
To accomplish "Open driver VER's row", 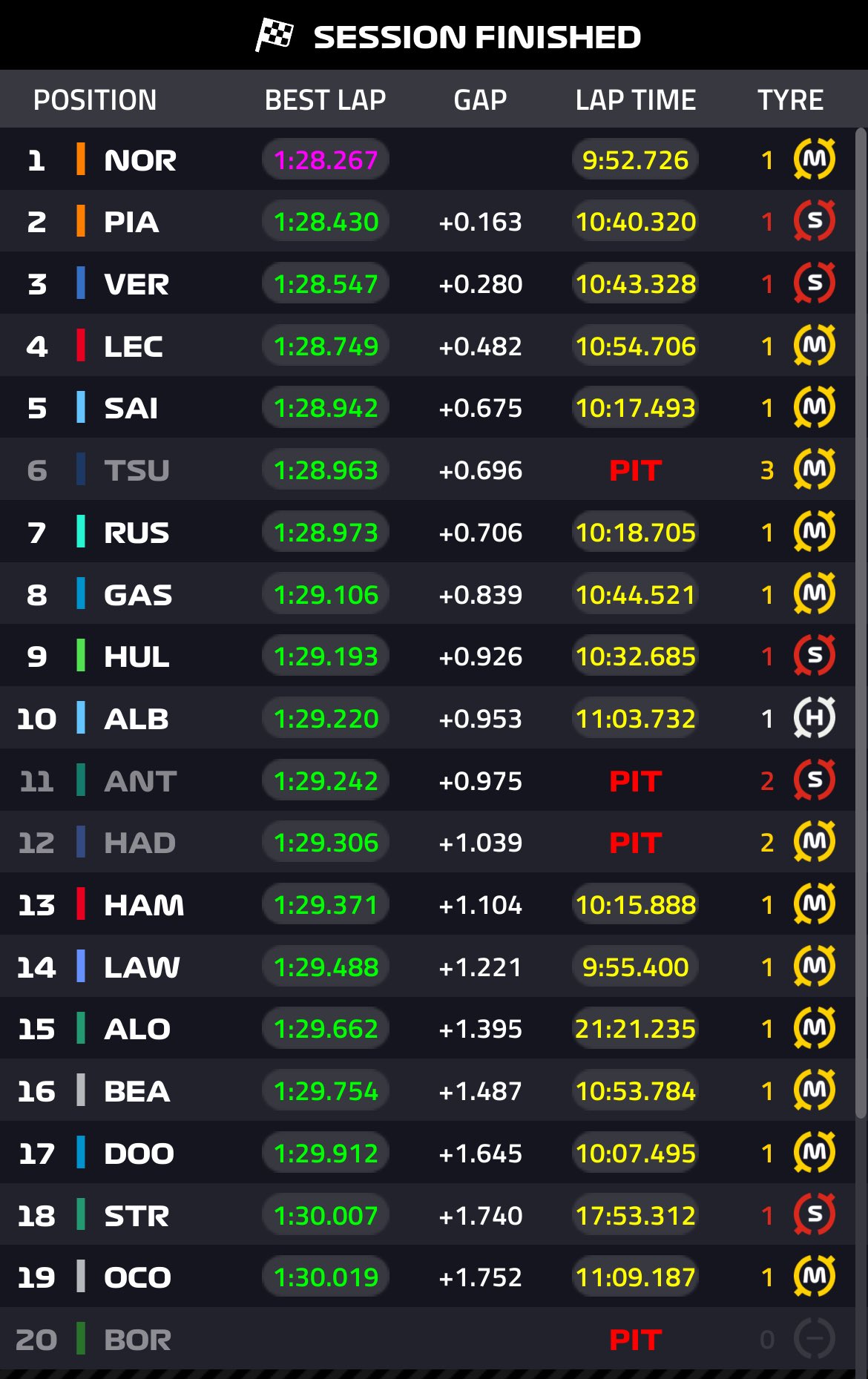I will tap(137, 284).
